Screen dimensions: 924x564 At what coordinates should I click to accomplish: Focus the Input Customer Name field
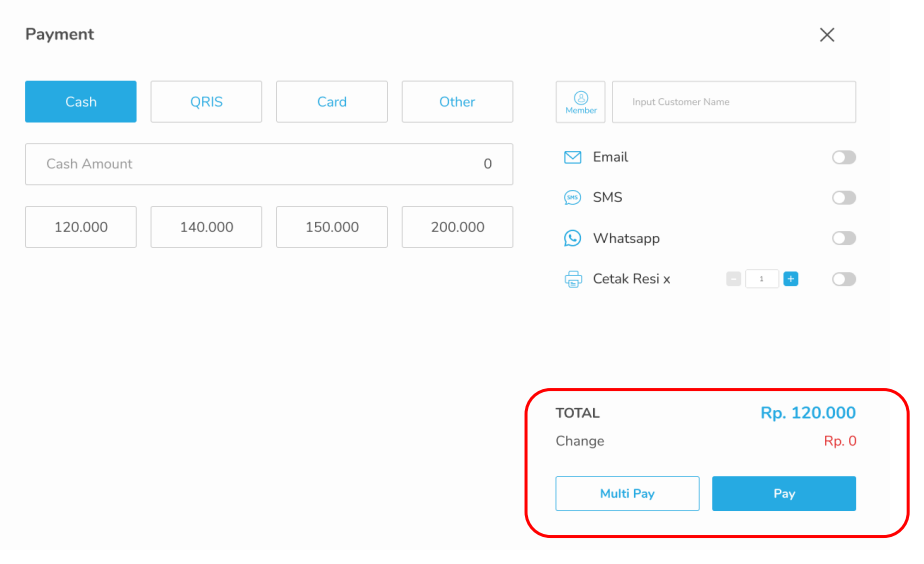[x=733, y=102]
